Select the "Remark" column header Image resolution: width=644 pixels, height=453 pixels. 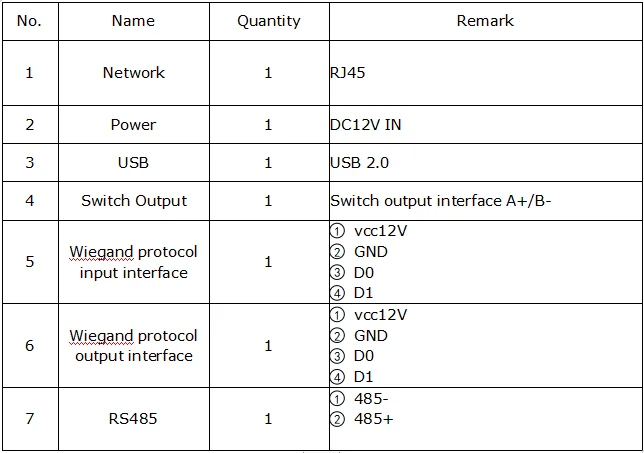[x=485, y=20]
